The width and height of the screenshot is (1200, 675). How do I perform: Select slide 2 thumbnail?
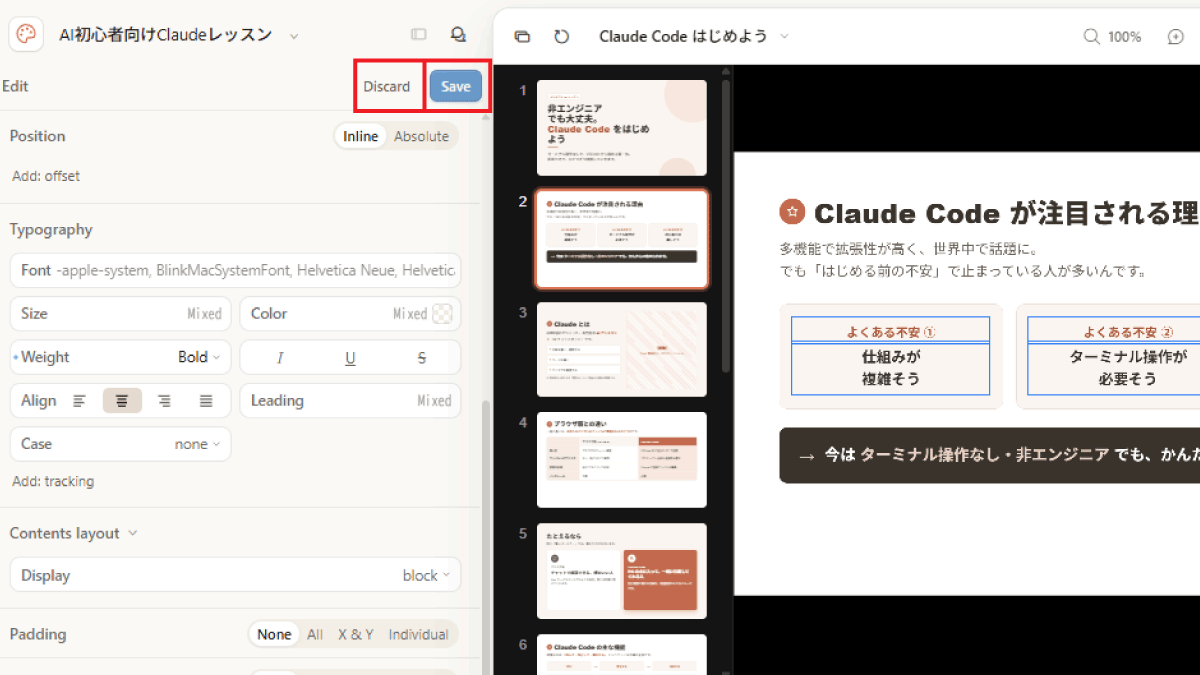[x=622, y=239]
